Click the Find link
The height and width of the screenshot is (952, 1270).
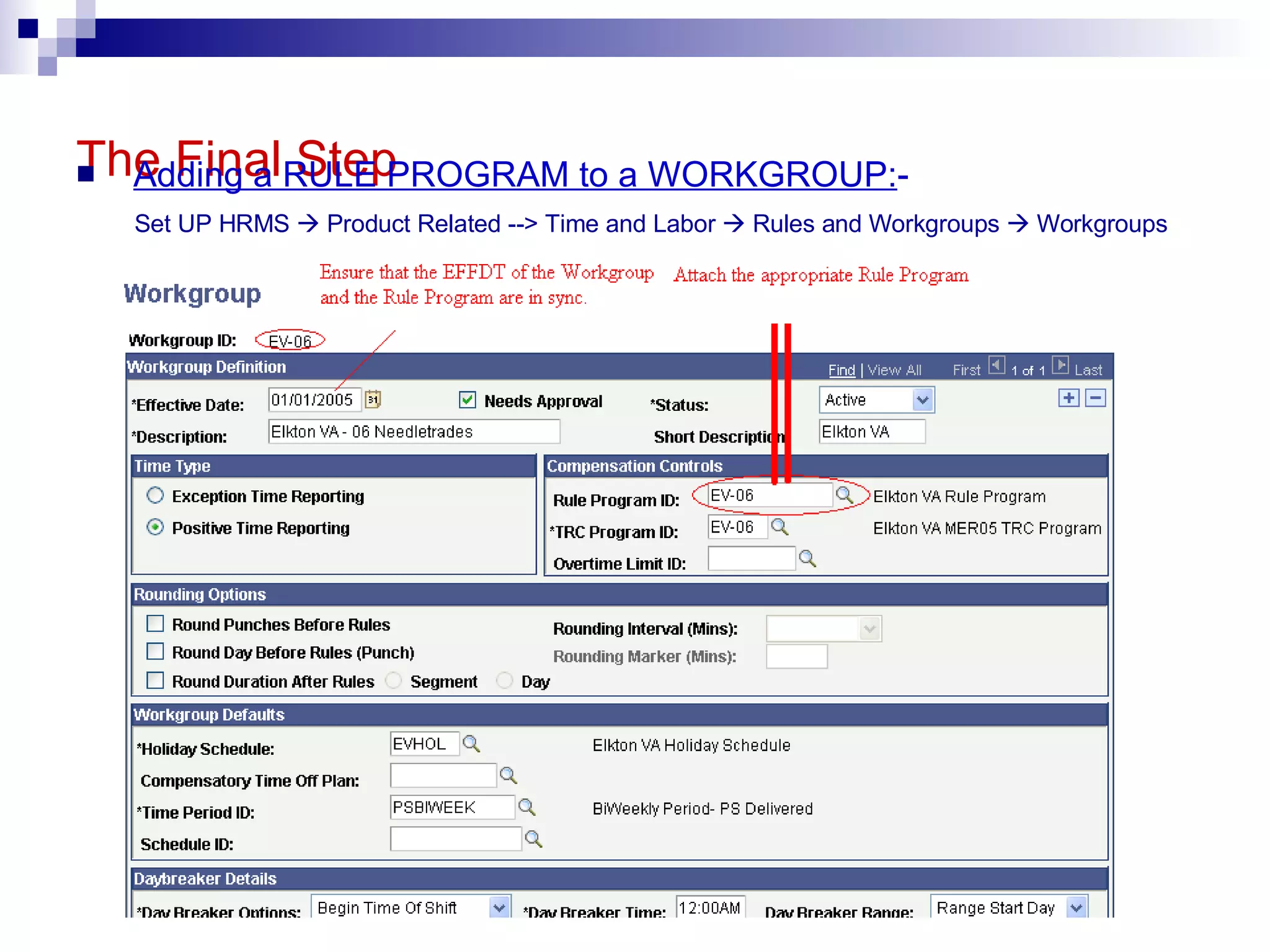pos(841,371)
